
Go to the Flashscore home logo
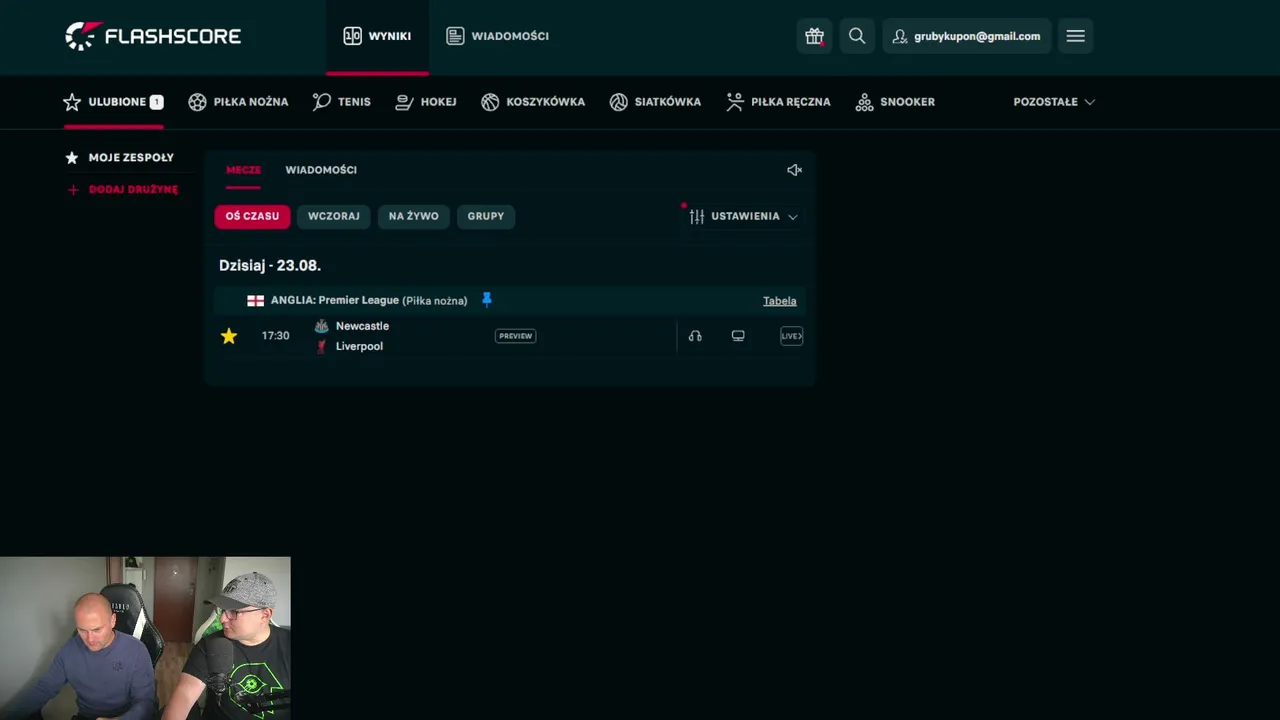pos(153,36)
